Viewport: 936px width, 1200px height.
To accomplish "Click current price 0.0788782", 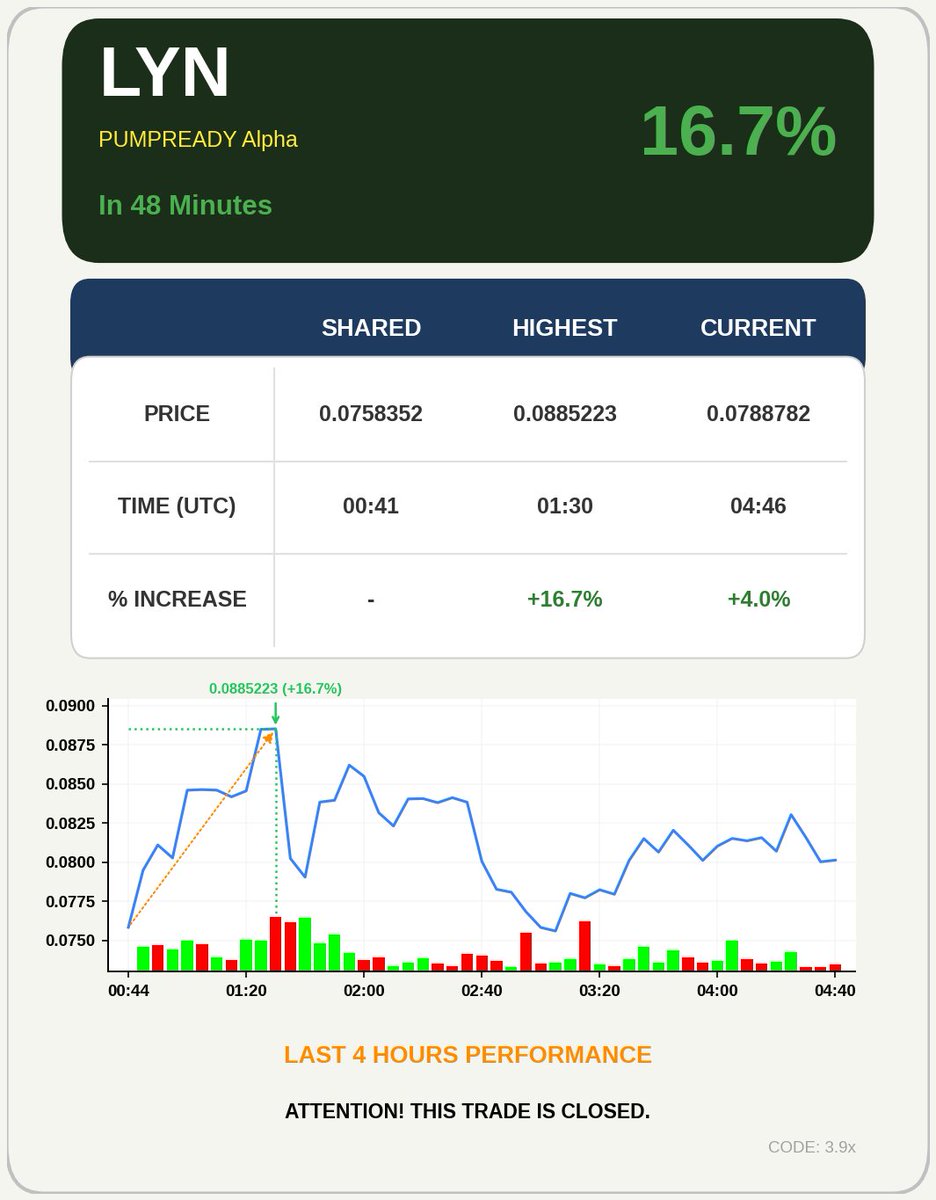I will click(758, 414).
